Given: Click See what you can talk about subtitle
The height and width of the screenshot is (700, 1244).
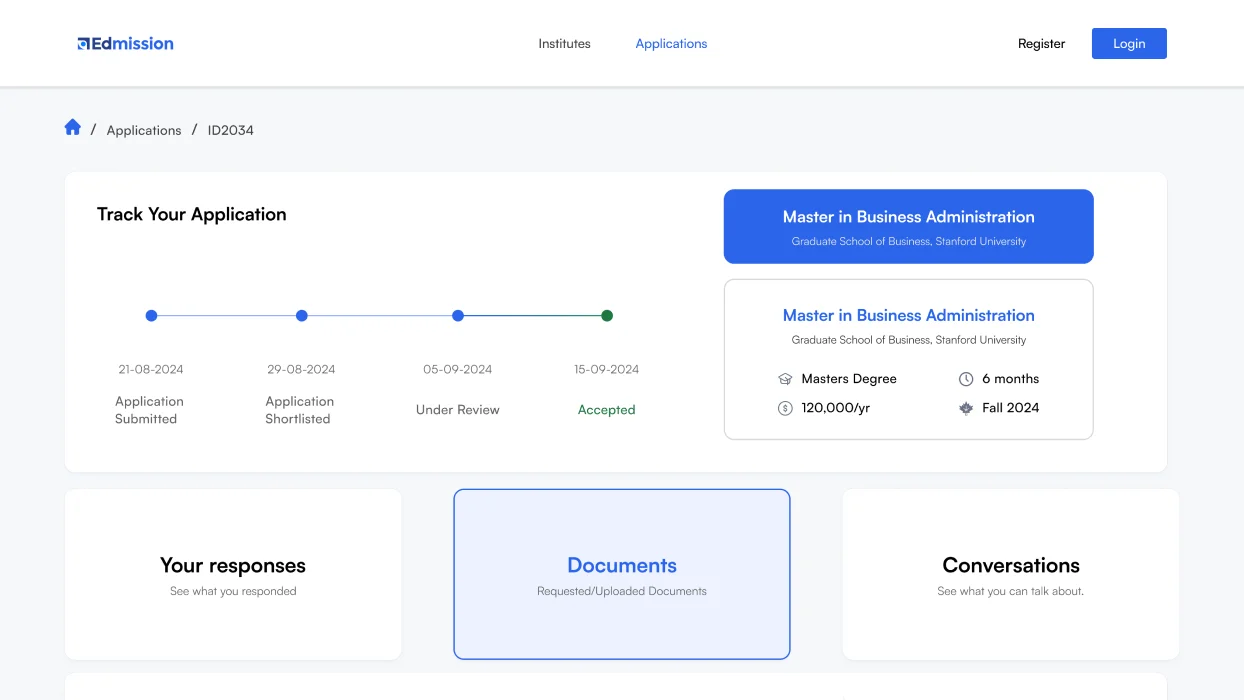Looking at the screenshot, I should (1011, 591).
